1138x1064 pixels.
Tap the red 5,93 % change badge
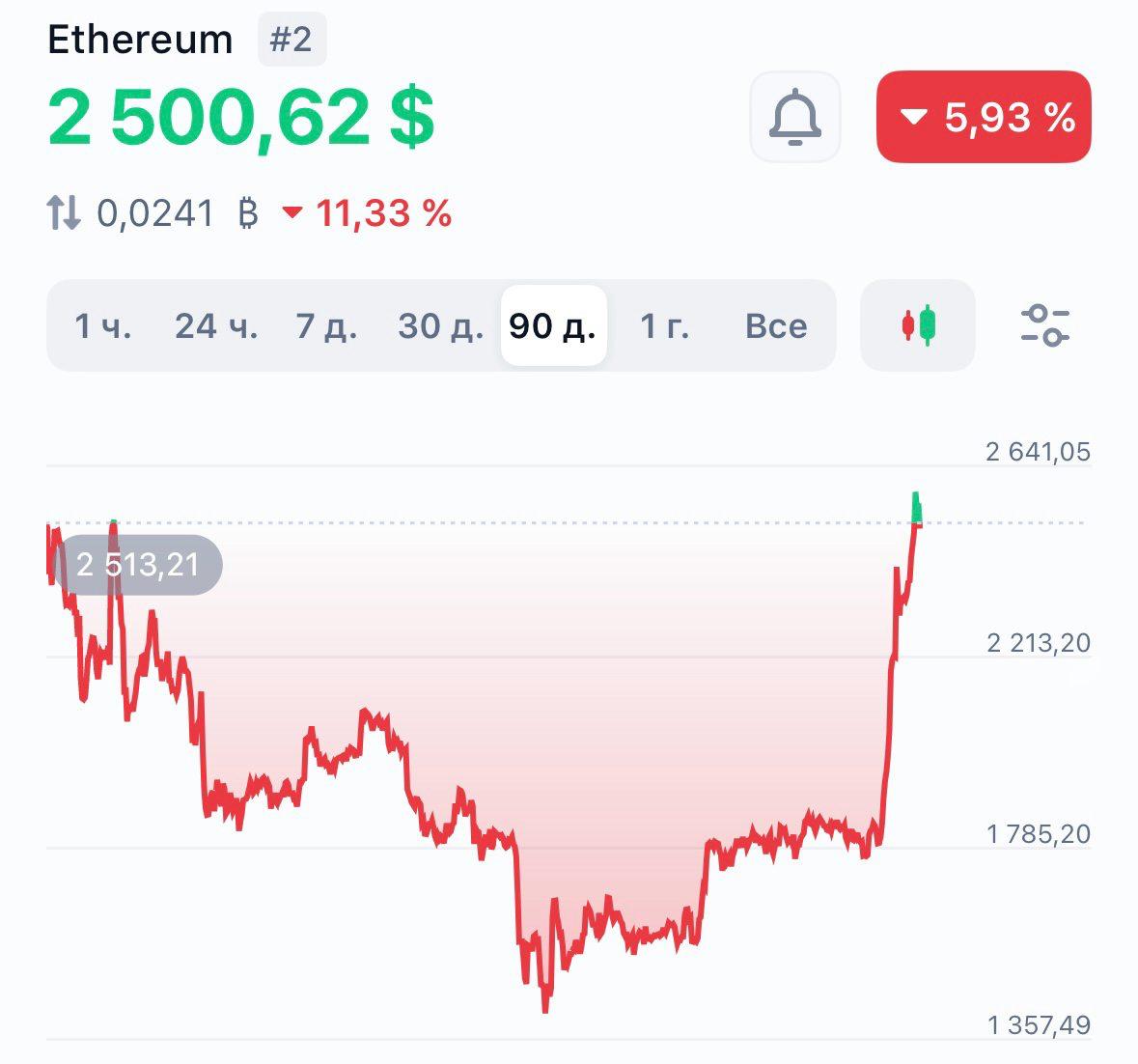pos(984,117)
